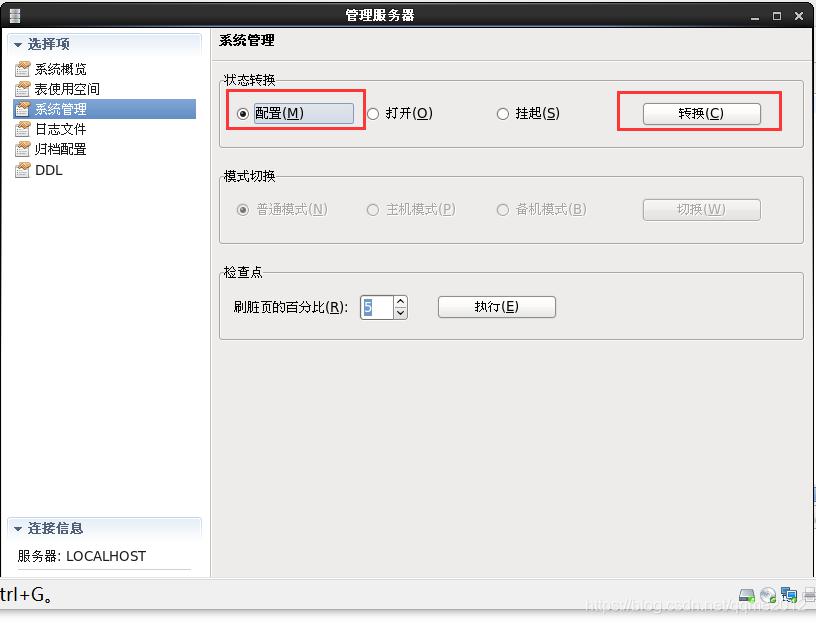This screenshot has width=816, height=624.
Task: Click the network adapter status icon
Action: (x=789, y=595)
